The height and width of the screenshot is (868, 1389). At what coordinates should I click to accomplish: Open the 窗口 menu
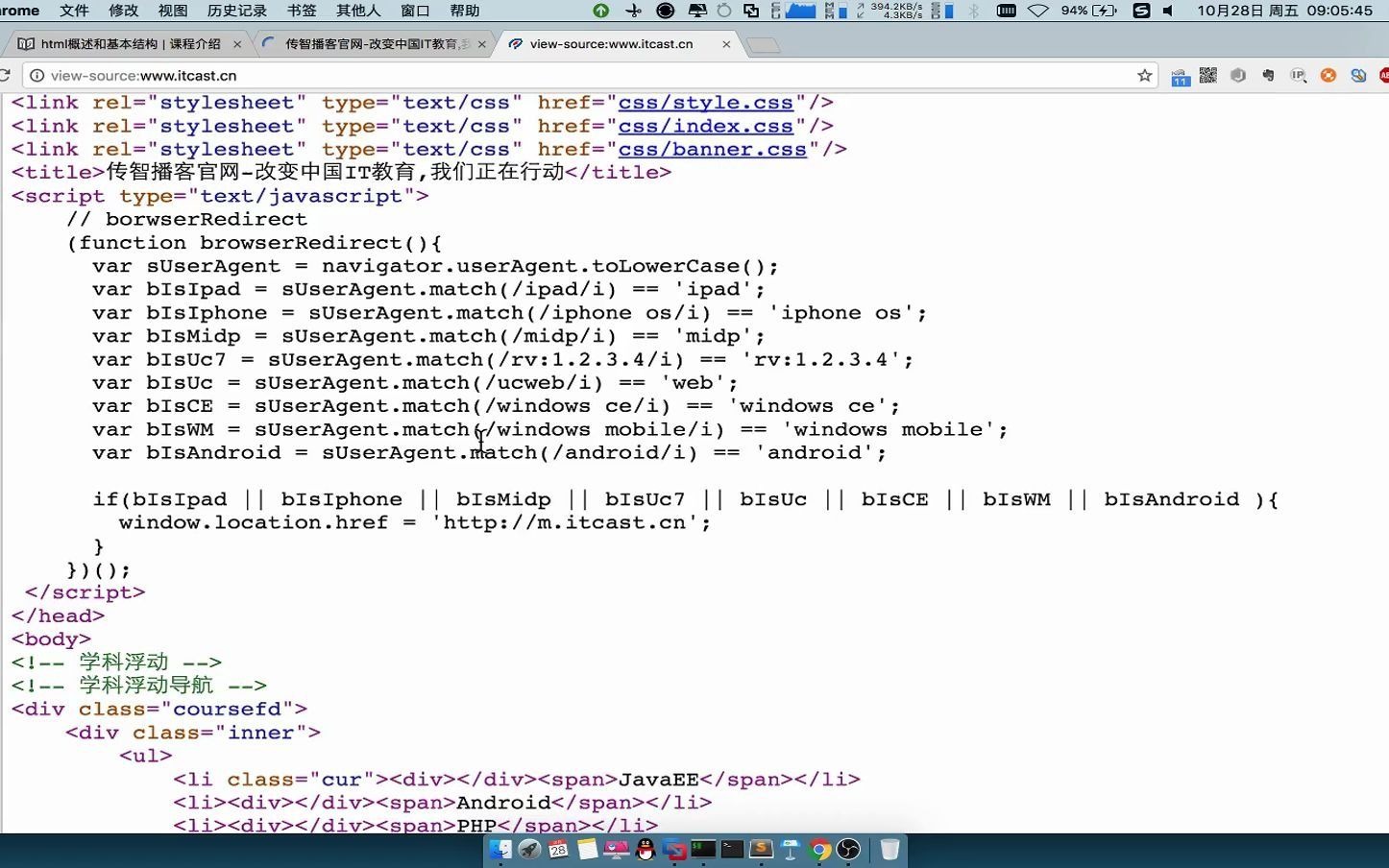pyautogui.click(x=415, y=11)
